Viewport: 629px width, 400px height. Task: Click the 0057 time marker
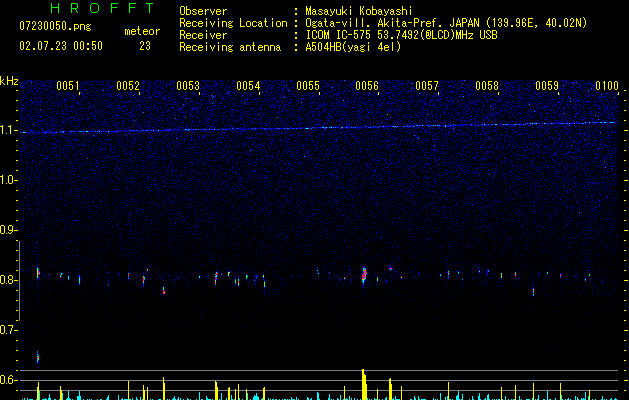(x=427, y=86)
